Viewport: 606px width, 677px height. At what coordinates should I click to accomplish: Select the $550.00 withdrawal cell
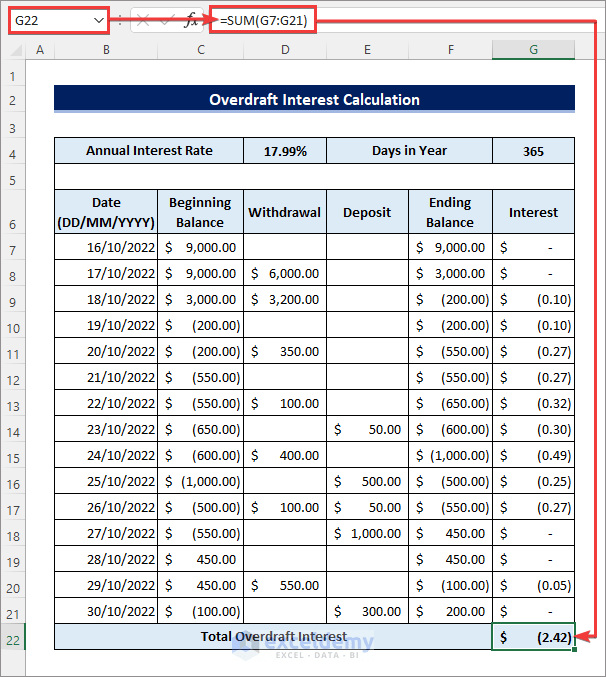(285, 585)
